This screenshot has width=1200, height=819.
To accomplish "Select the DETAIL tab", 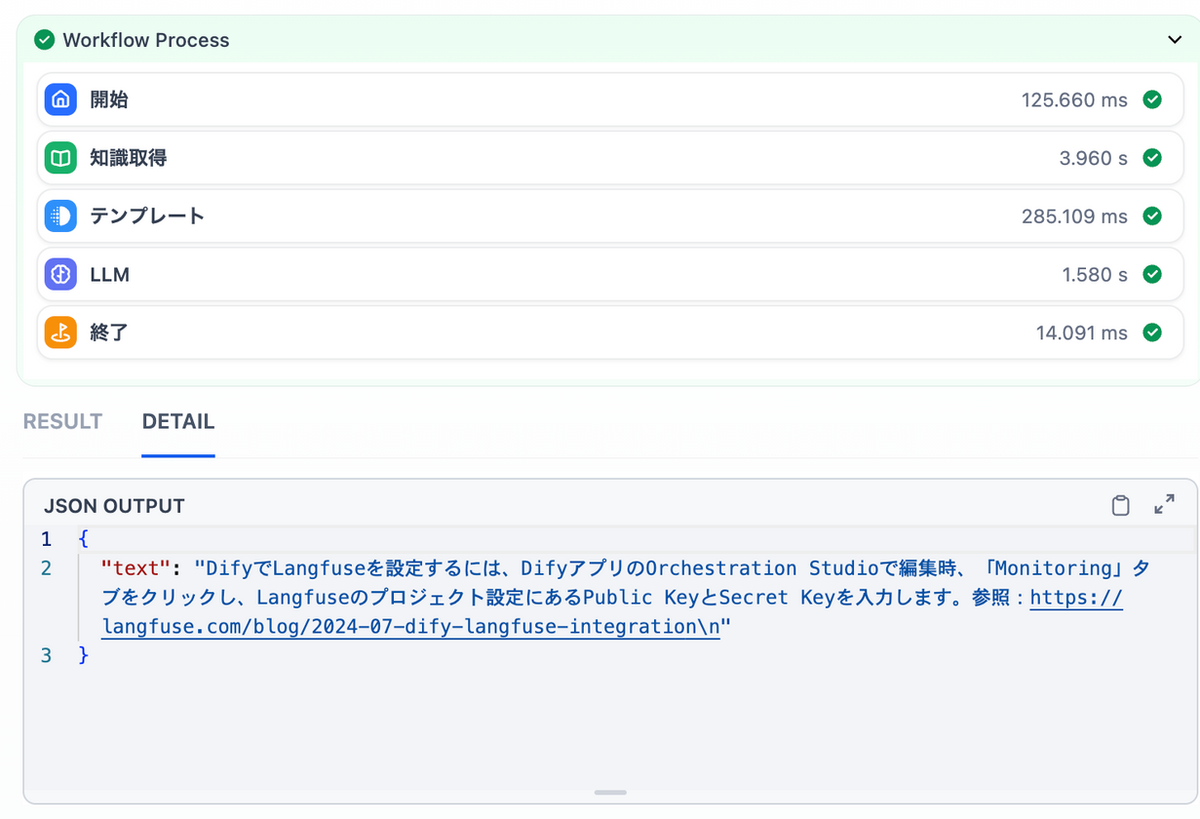I will point(178,421).
